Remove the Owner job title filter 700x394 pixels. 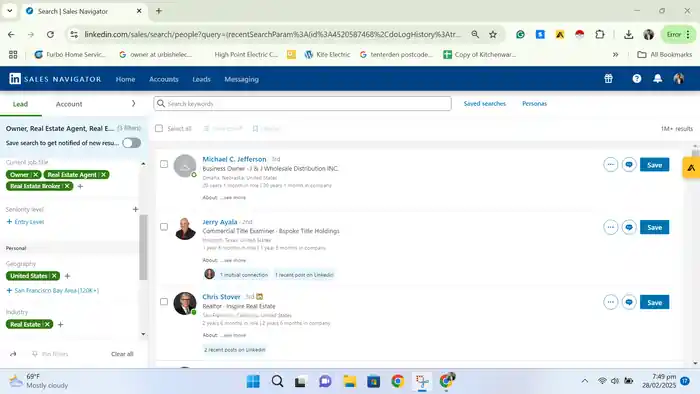tap(36, 174)
